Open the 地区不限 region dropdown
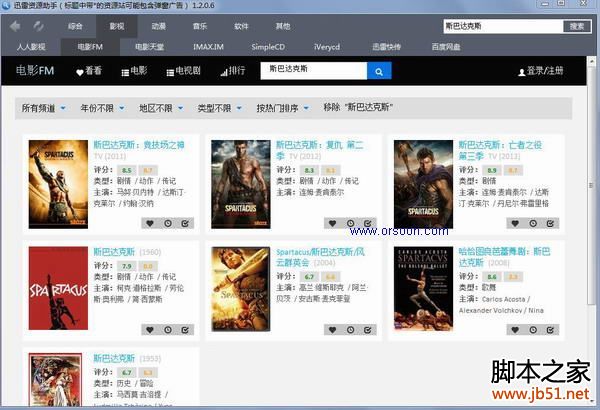This screenshot has height=410, width=600. pyautogui.click(x=161, y=108)
